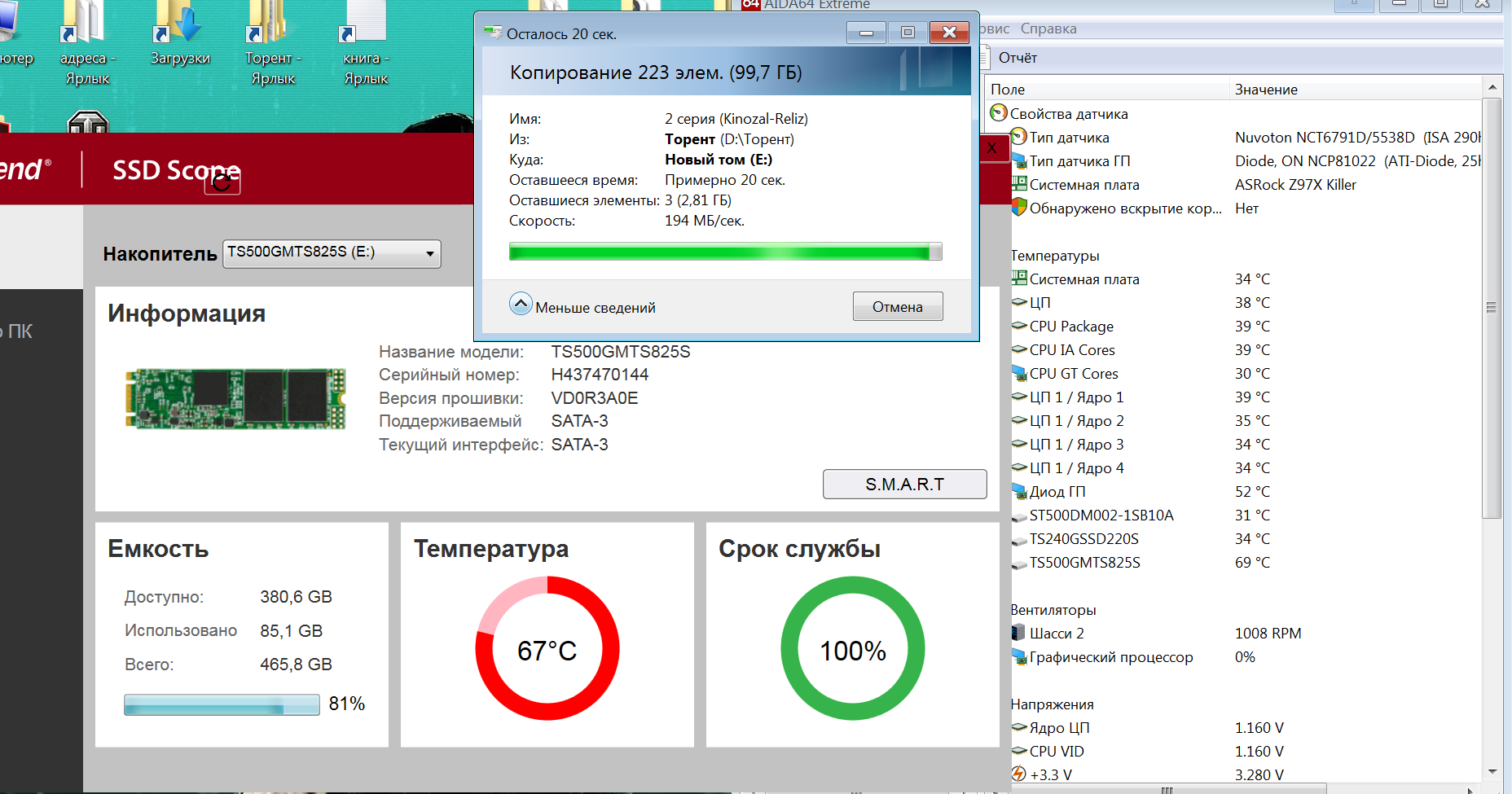The width and height of the screenshot is (1512, 794).
Task: Select the Отчёт toolbar item
Action: [x=1018, y=58]
